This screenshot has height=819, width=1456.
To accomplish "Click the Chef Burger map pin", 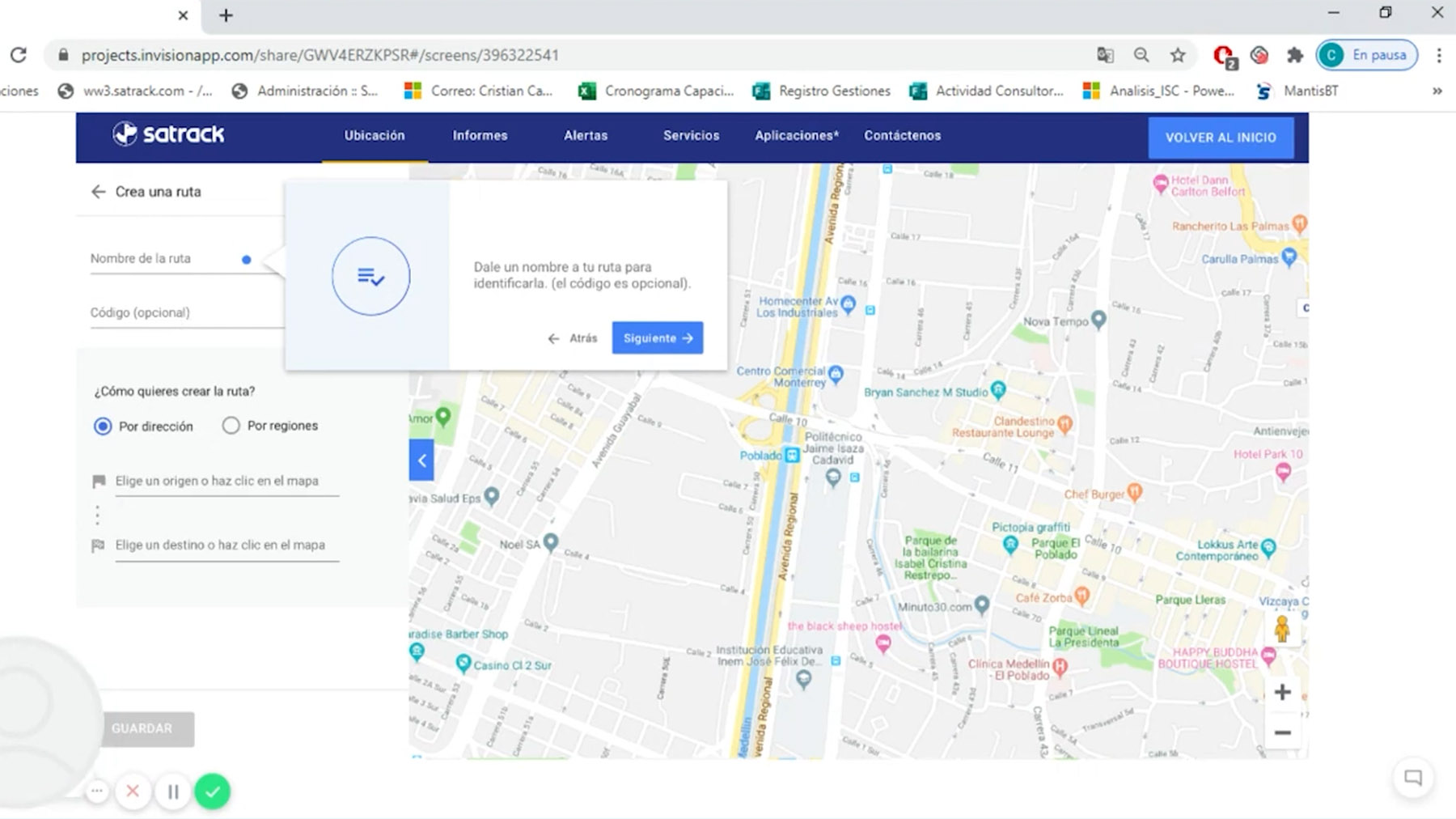I will click(1135, 491).
